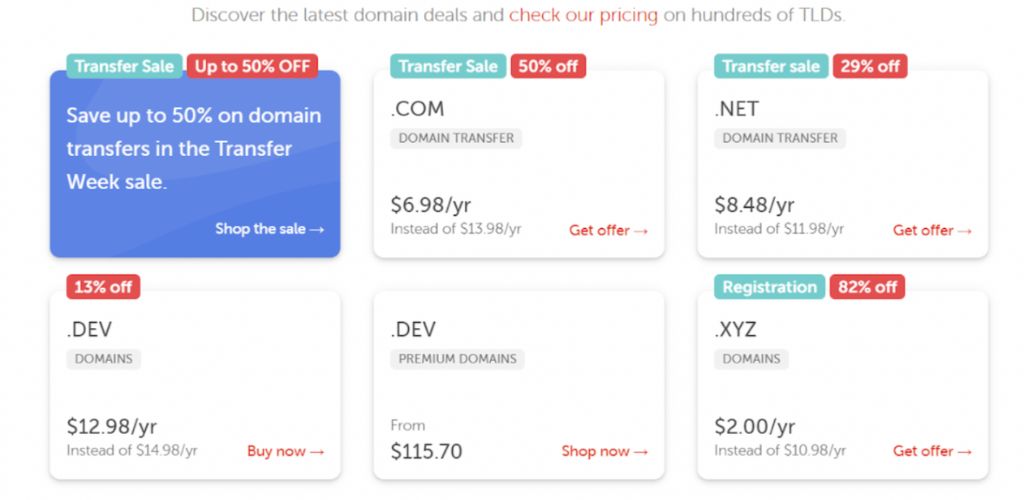
Task: Click the 'DOMAIN TRANSFER' tag under .COM
Action: click(x=456, y=138)
